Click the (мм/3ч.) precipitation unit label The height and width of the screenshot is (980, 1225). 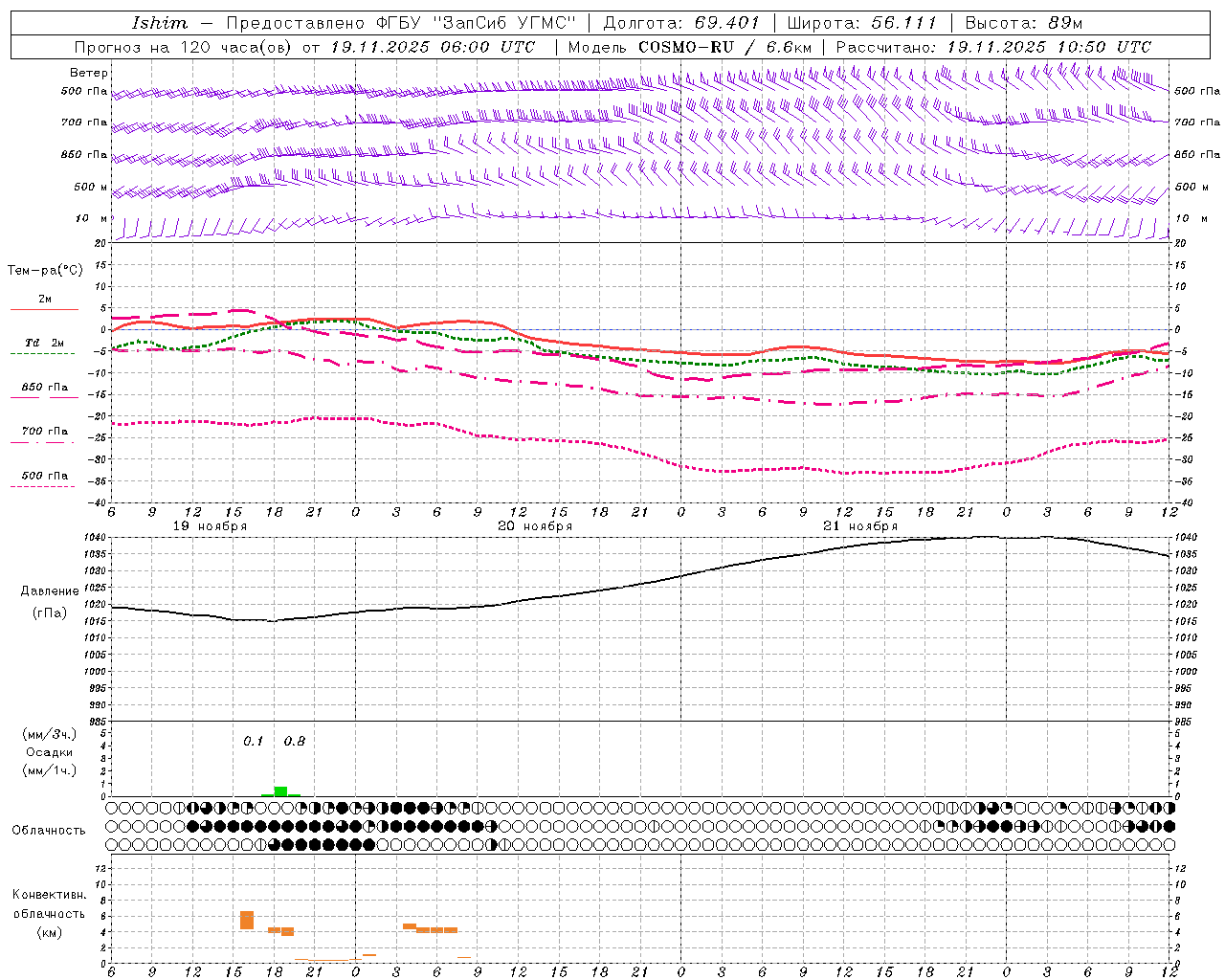pos(50,734)
